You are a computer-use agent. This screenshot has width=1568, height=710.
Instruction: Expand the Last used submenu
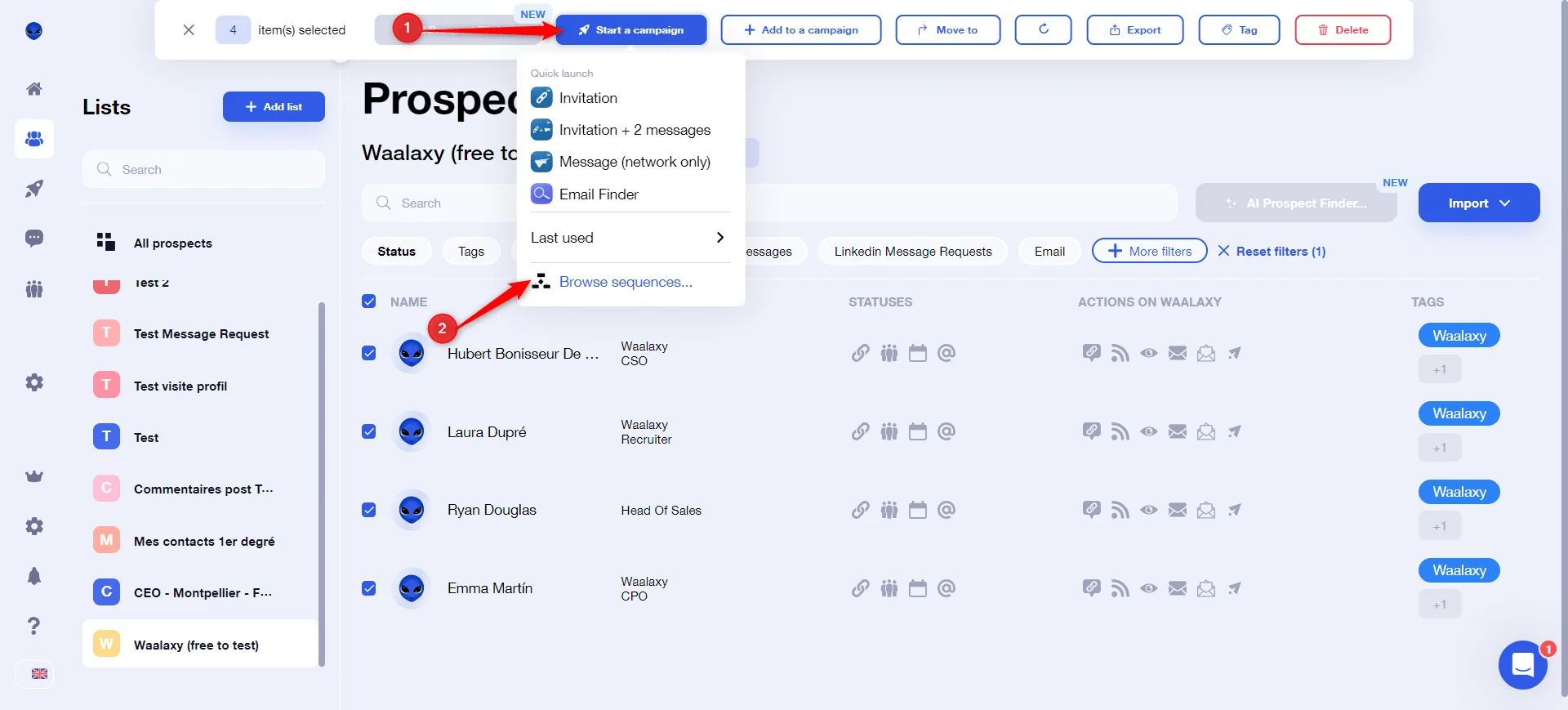coord(629,238)
